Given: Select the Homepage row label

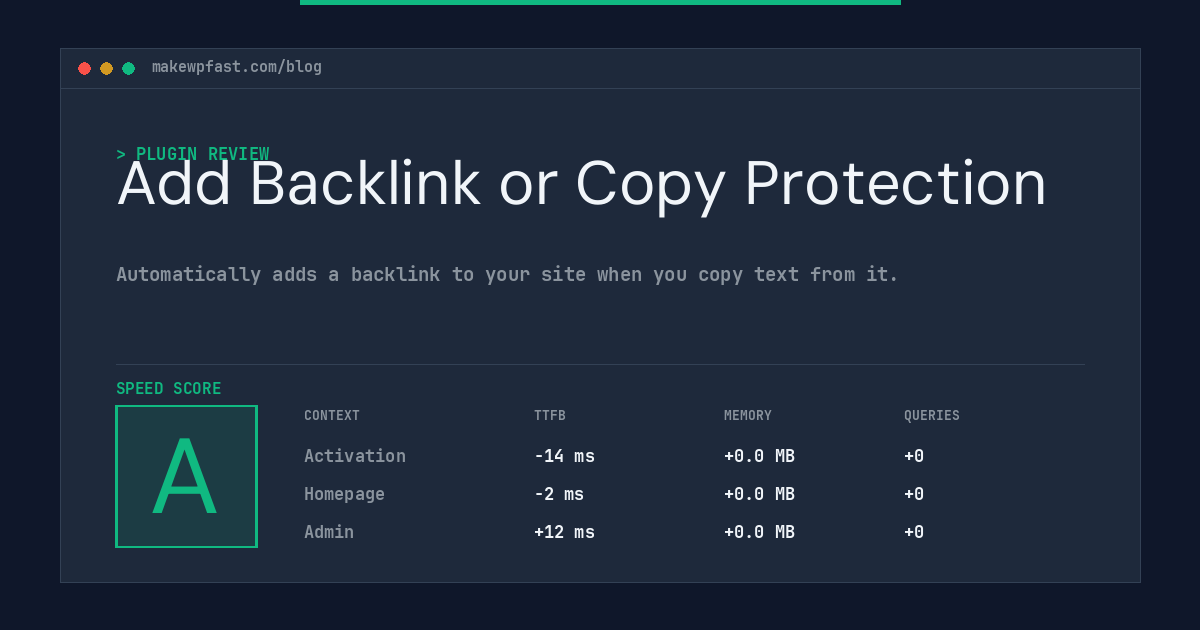Looking at the screenshot, I should click(x=344, y=494).
